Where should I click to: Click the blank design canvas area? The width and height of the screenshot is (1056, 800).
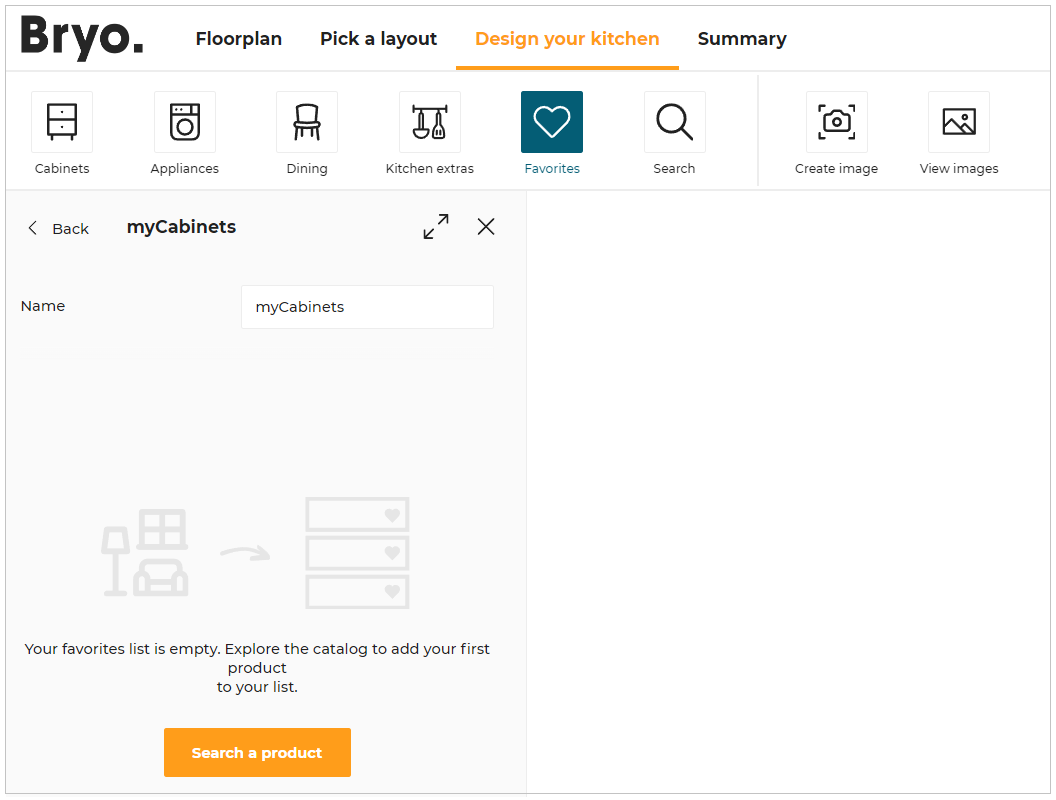coord(788,490)
